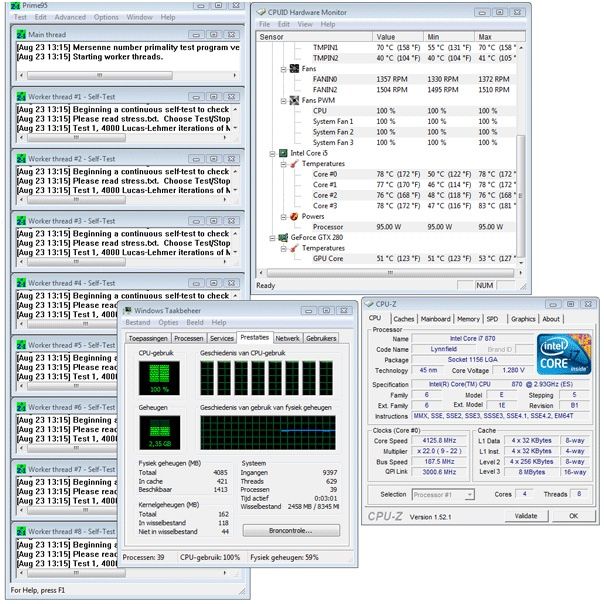Click the Broncontrole button

click(x=291, y=531)
